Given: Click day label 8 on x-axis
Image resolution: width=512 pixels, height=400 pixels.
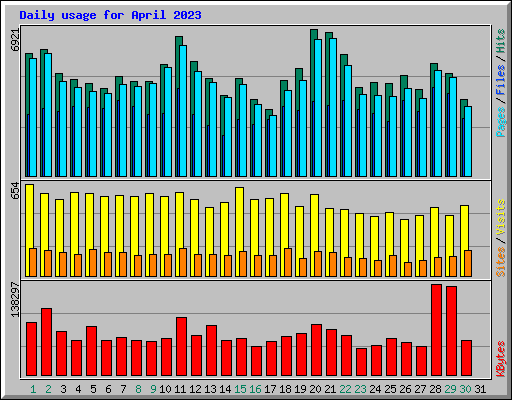Looking at the screenshot, I should (138, 389).
